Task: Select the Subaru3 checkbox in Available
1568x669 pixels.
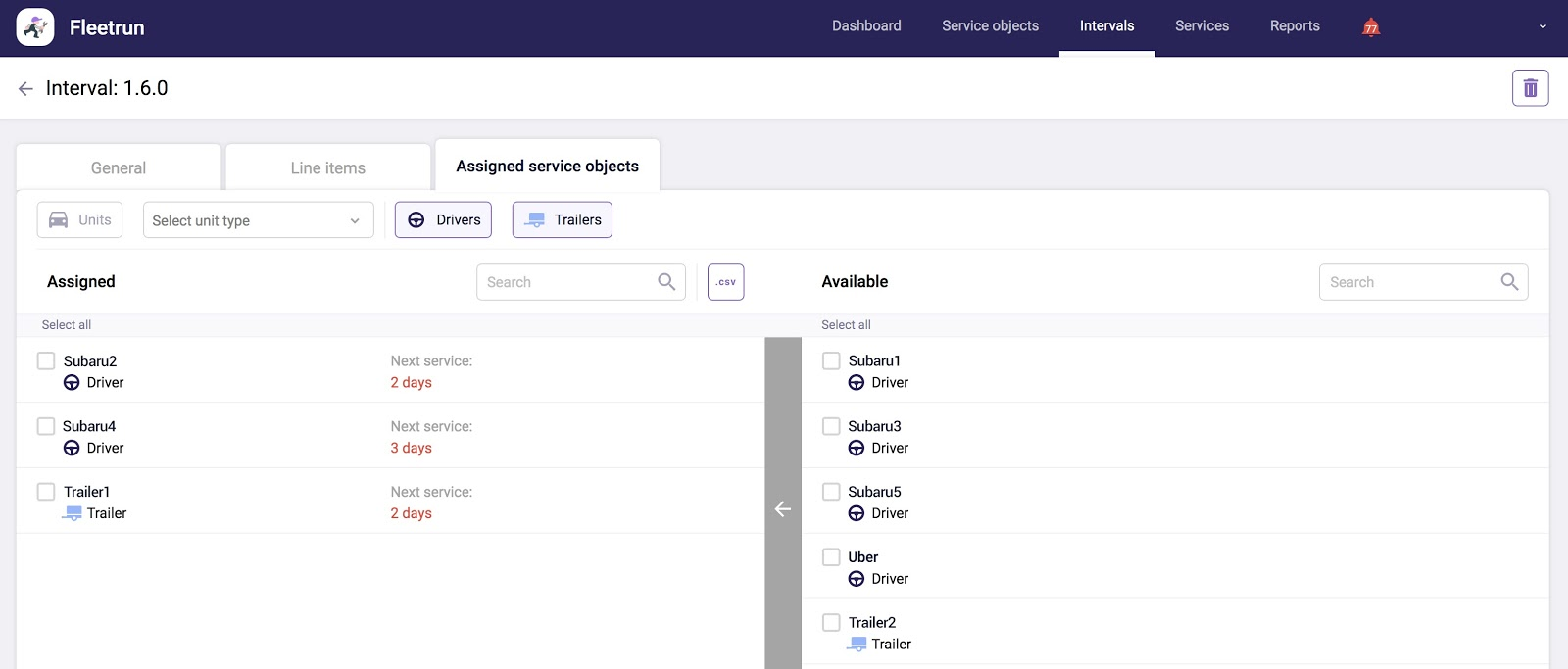Action: [x=831, y=426]
